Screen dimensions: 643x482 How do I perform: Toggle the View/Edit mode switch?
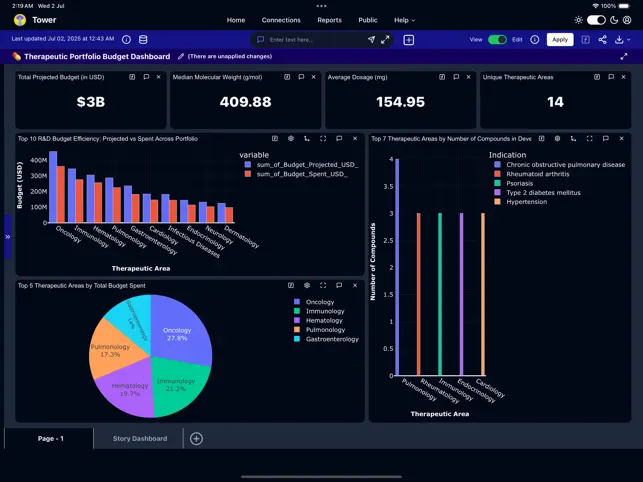[x=497, y=40]
